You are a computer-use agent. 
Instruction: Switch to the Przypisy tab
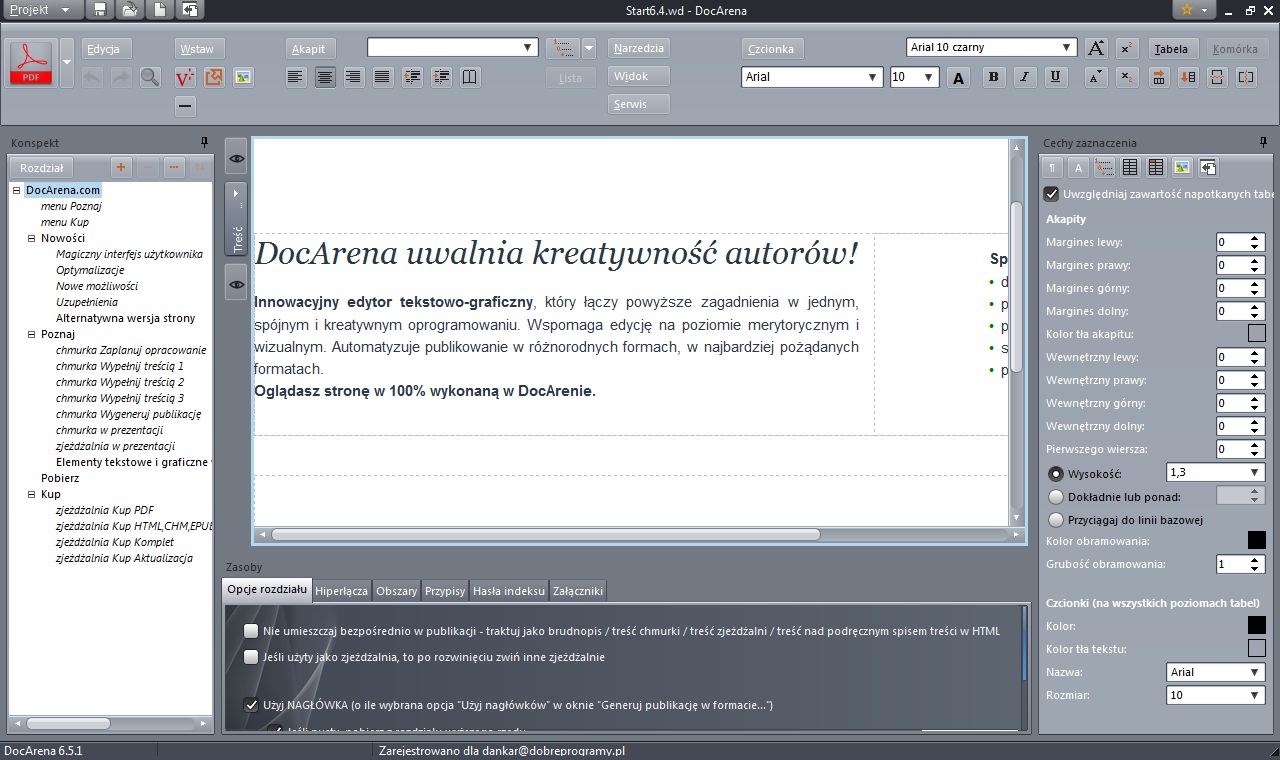click(445, 591)
